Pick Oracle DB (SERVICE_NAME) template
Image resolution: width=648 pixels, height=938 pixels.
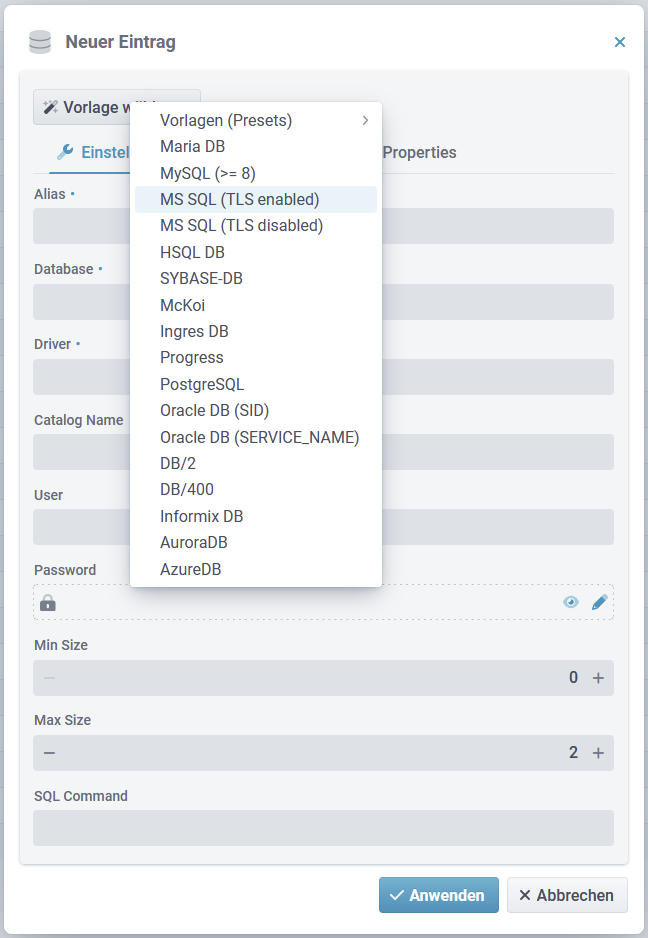pyautogui.click(x=259, y=437)
